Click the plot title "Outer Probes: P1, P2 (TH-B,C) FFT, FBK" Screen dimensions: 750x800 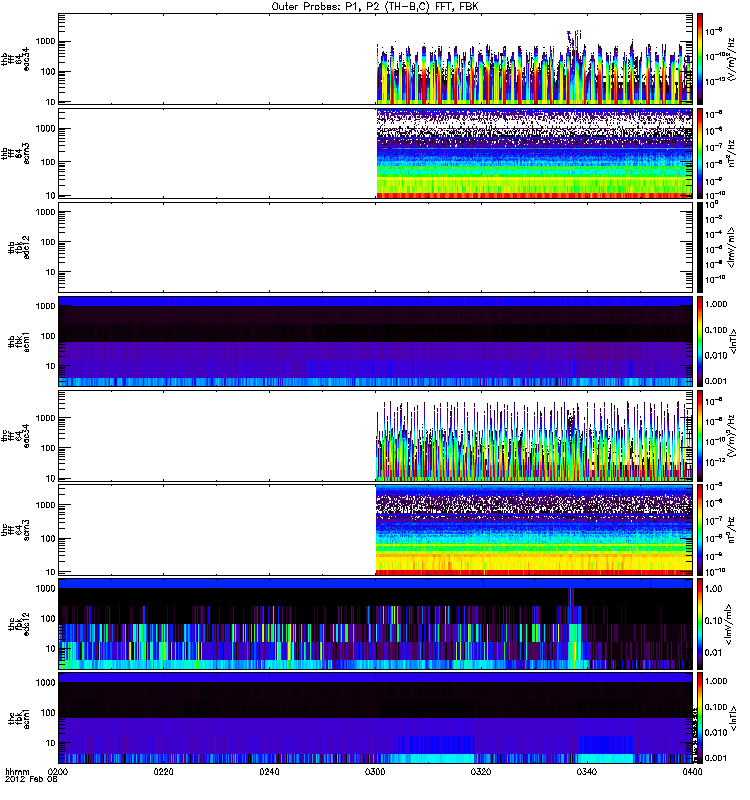click(375, 7)
